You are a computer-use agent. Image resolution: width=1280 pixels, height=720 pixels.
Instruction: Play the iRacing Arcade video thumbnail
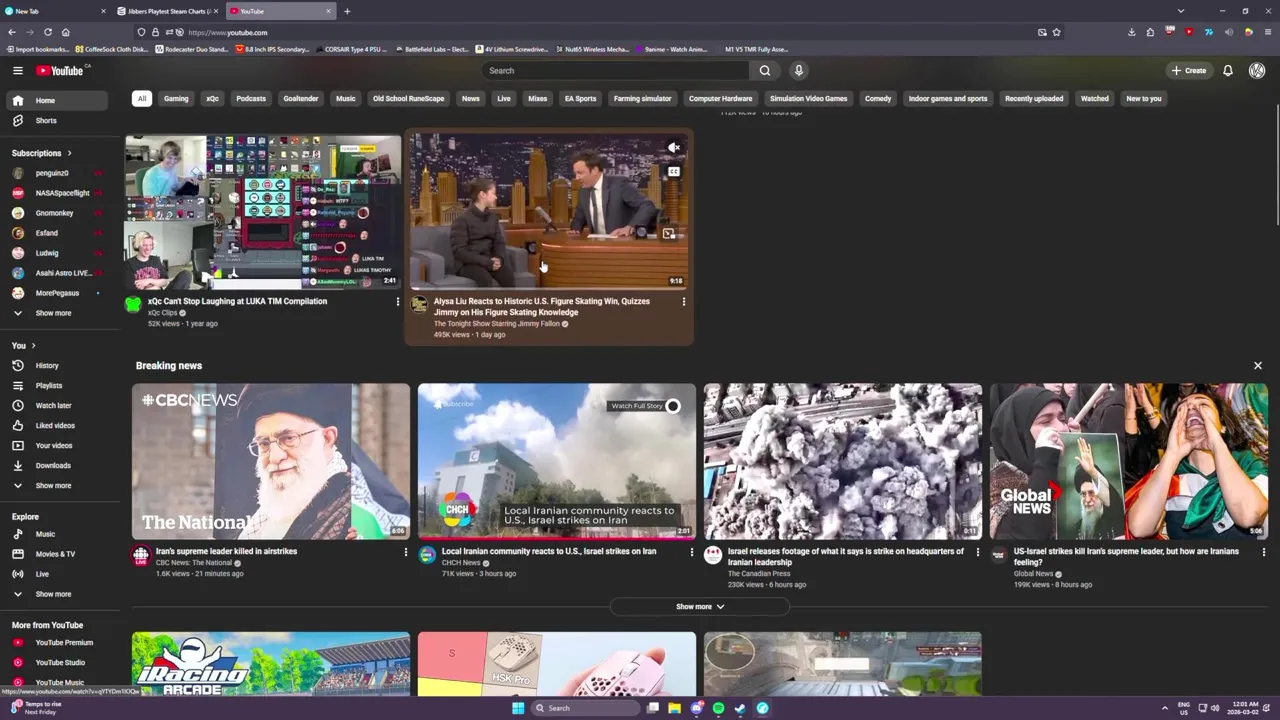click(271, 664)
